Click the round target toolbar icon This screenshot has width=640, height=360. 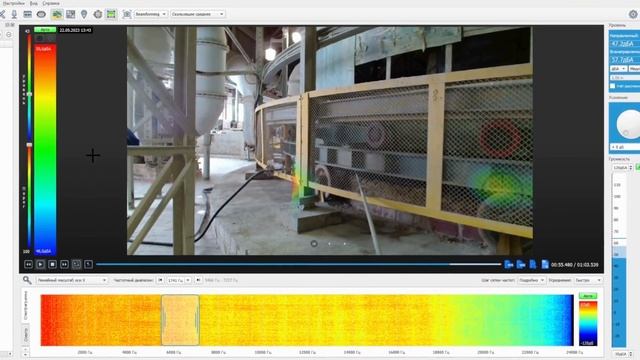pyautogui.click(x=98, y=14)
